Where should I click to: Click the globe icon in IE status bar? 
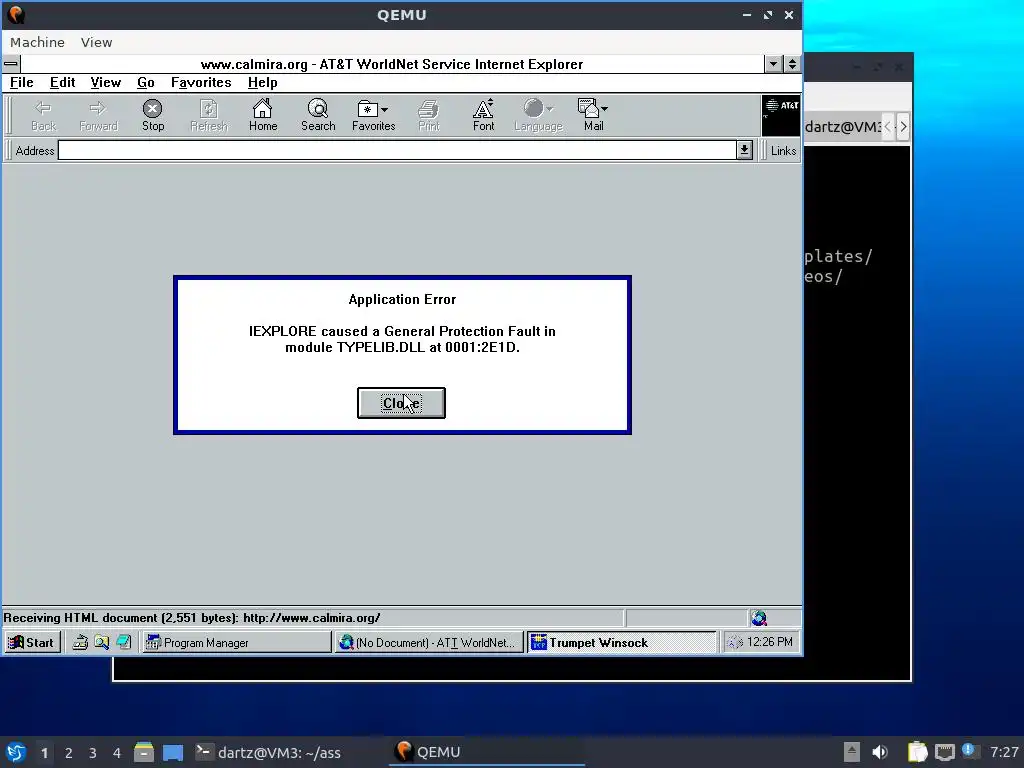point(759,618)
